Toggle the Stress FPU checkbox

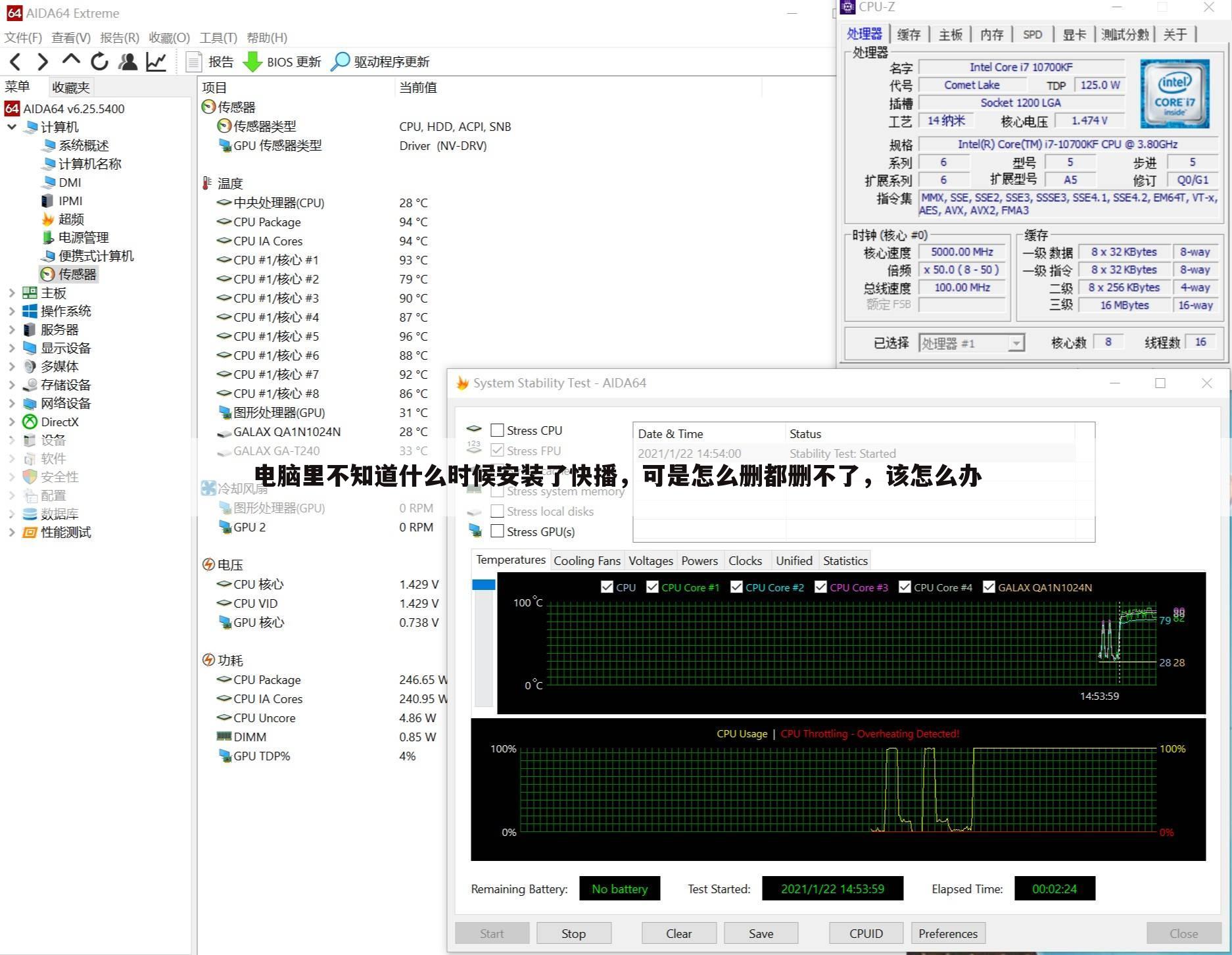(498, 451)
